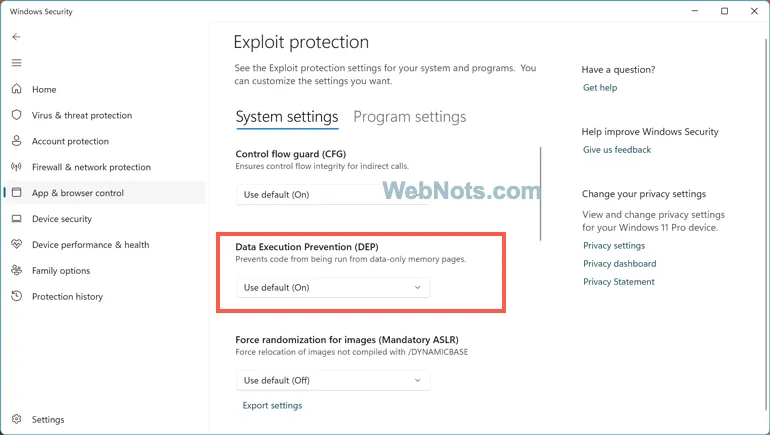The image size is (770, 435).
Task: Click the Protection history clock icon
Action: pyautogui.click(x=16, y=296)
